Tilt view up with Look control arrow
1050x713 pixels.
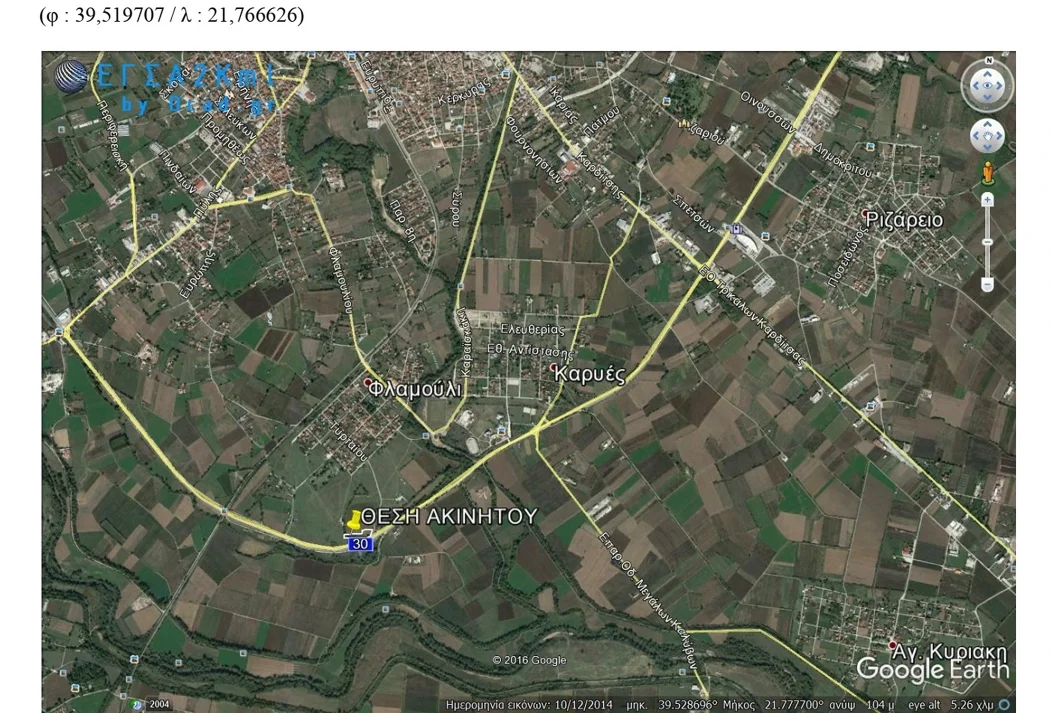(x=987, y=74)
